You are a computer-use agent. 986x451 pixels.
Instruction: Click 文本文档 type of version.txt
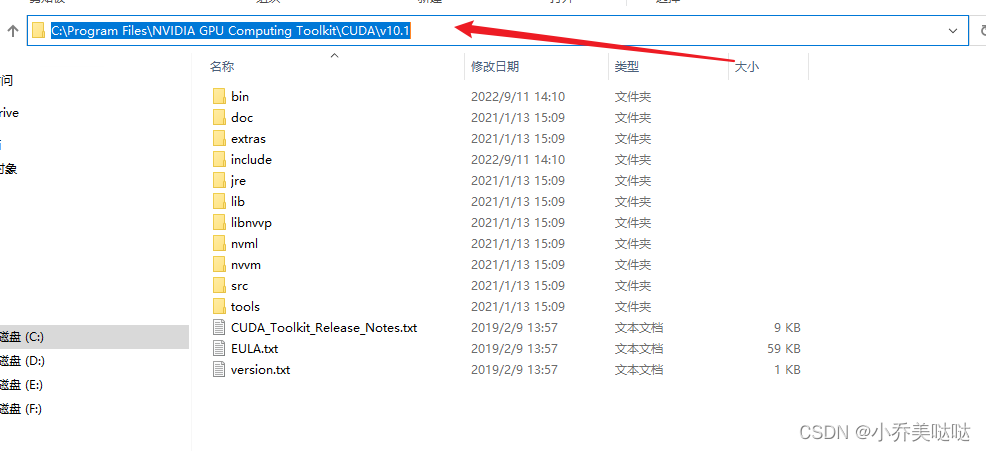638,370
